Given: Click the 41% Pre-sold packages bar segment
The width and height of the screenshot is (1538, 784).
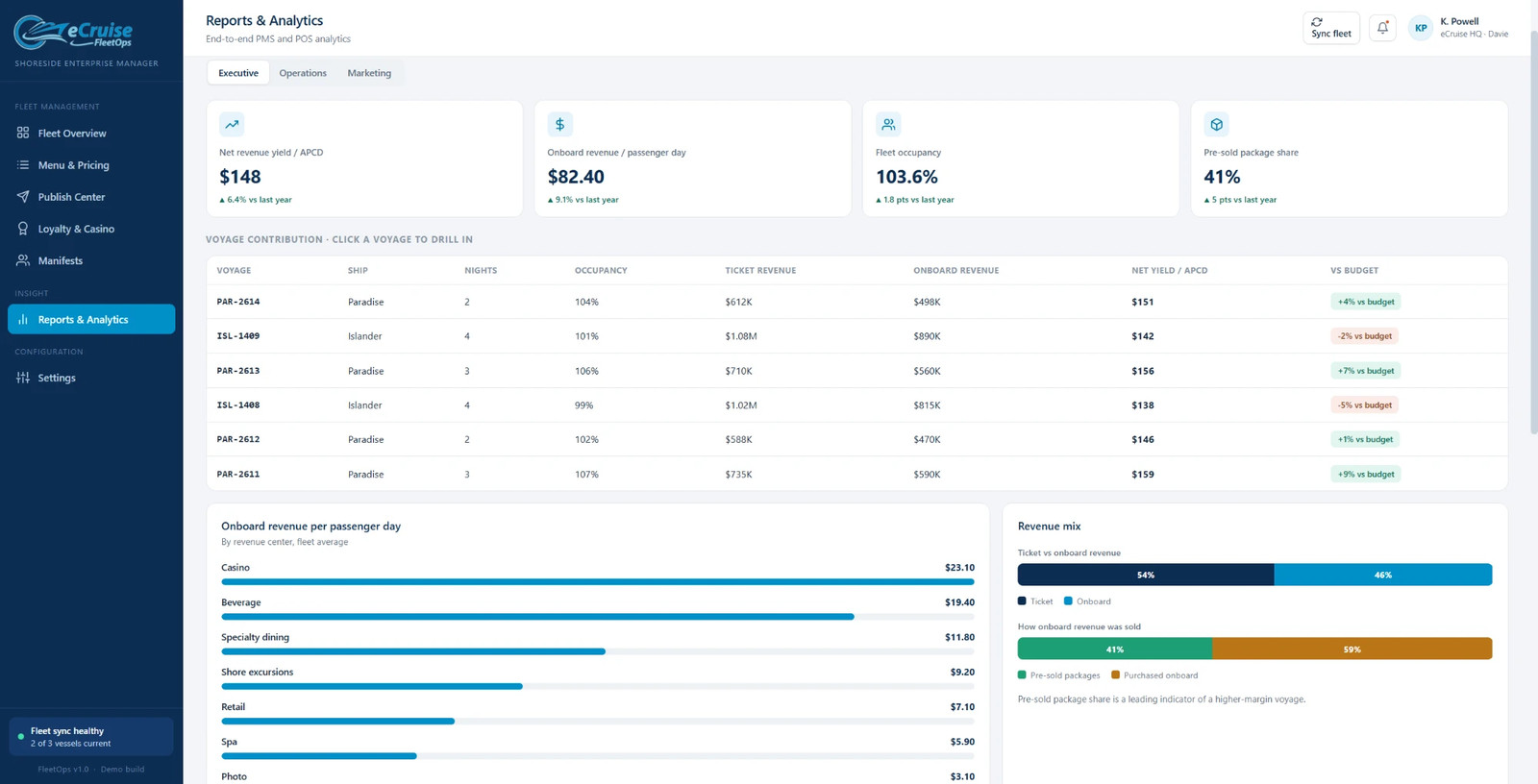Looking at the screenshot, I should pos(1115,649).
